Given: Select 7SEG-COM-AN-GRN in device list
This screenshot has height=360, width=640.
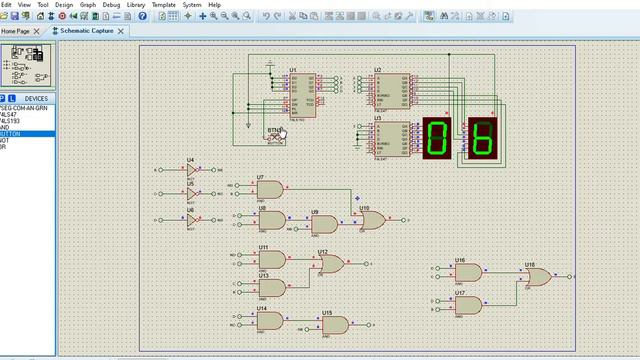Looking at the screenshot, I should 27,108.
